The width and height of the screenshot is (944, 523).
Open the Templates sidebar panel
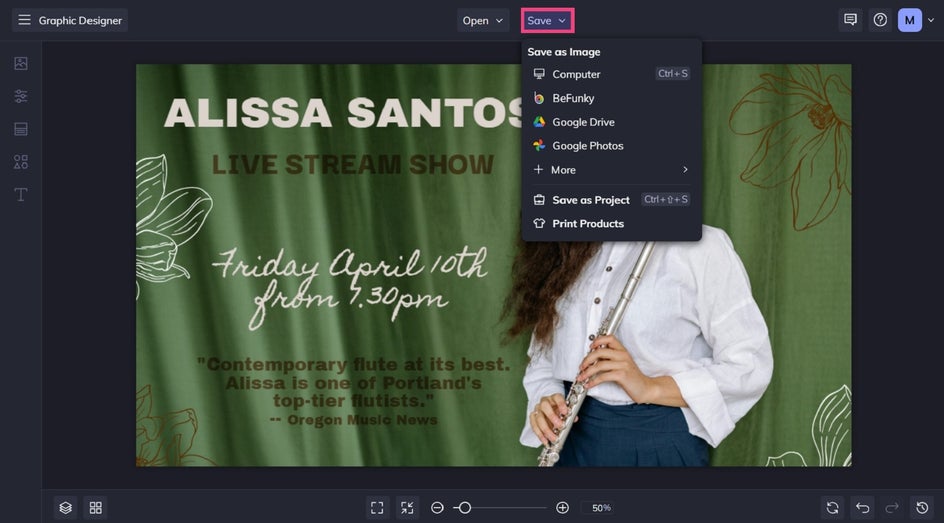point(21,129)
